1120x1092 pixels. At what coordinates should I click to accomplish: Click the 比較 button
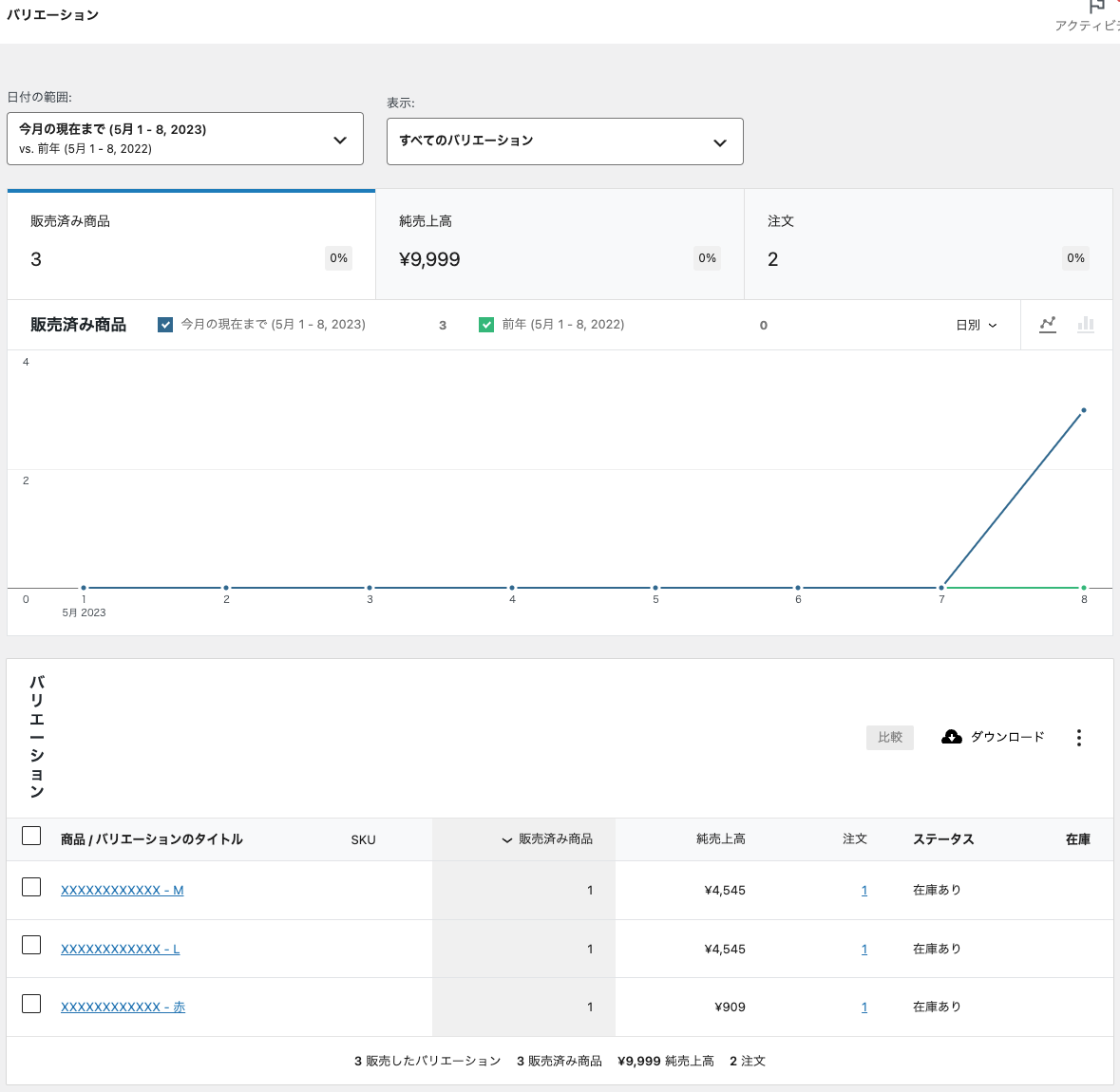click(889, 738)
